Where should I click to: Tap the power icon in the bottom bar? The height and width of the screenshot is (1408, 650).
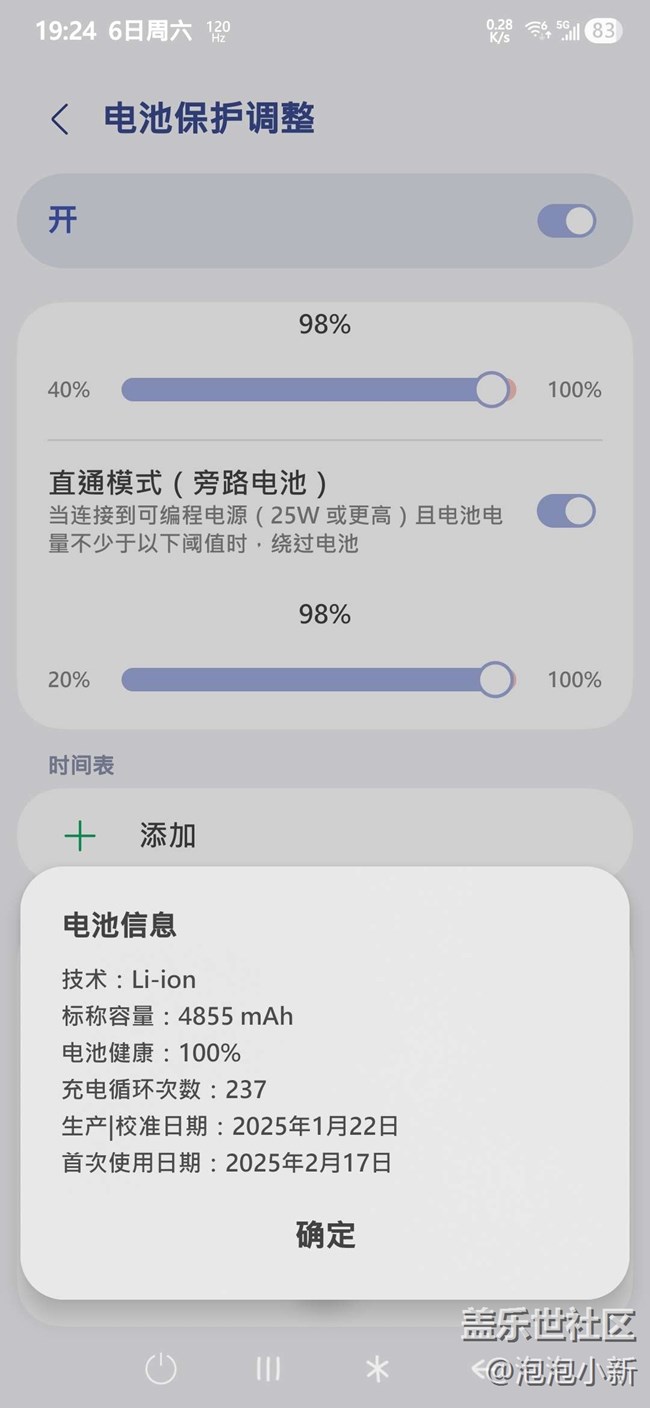(x=160, y=1369)
